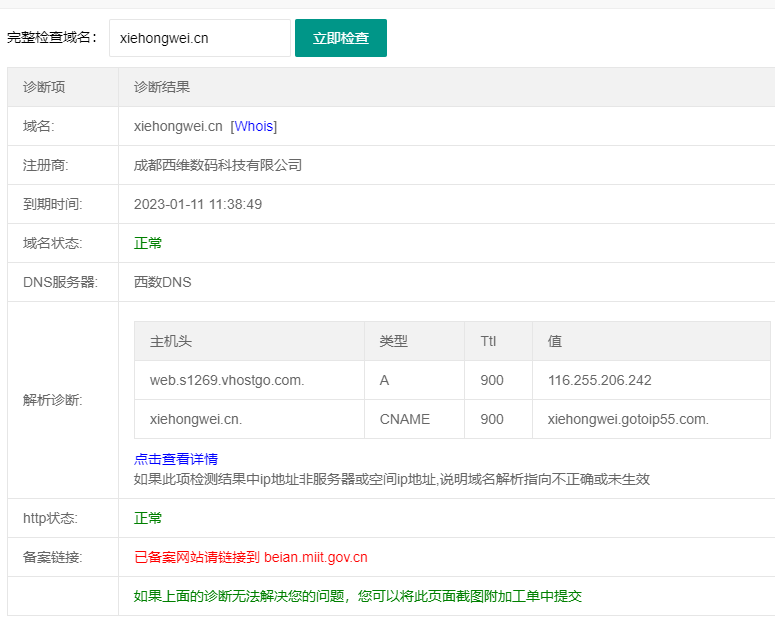This screenshot has width=775, height=632.
Task: Click the green 正常 in the http状态 row
Action: tap(148, 518)
